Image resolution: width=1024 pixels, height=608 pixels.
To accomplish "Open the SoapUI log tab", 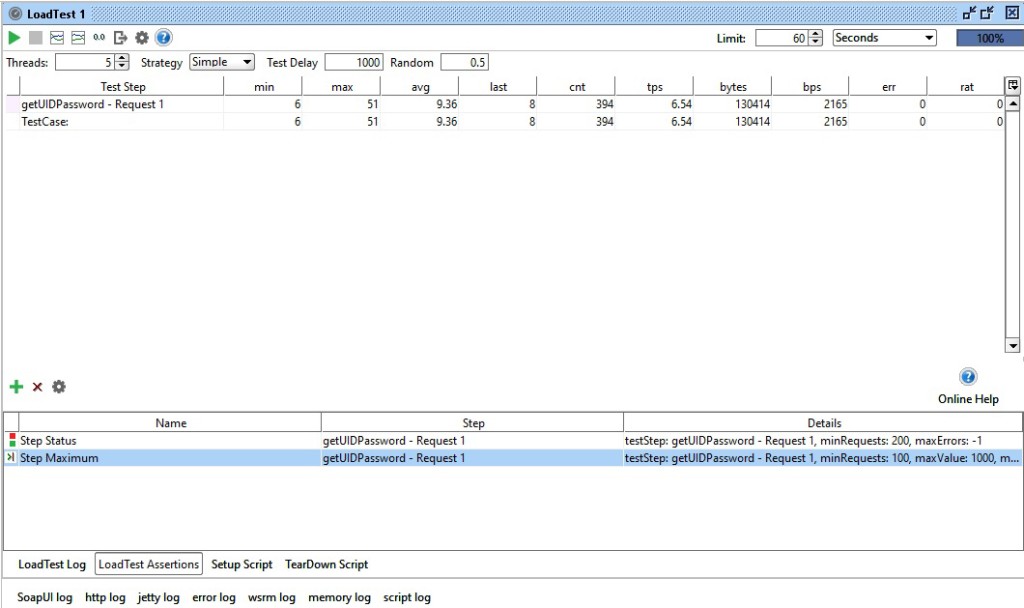I will tap(44, 598).
